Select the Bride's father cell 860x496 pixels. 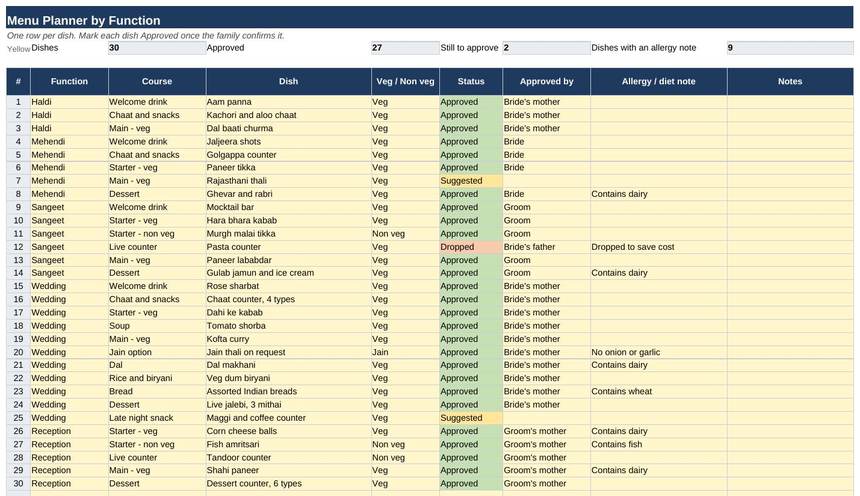tap(547, 247)
